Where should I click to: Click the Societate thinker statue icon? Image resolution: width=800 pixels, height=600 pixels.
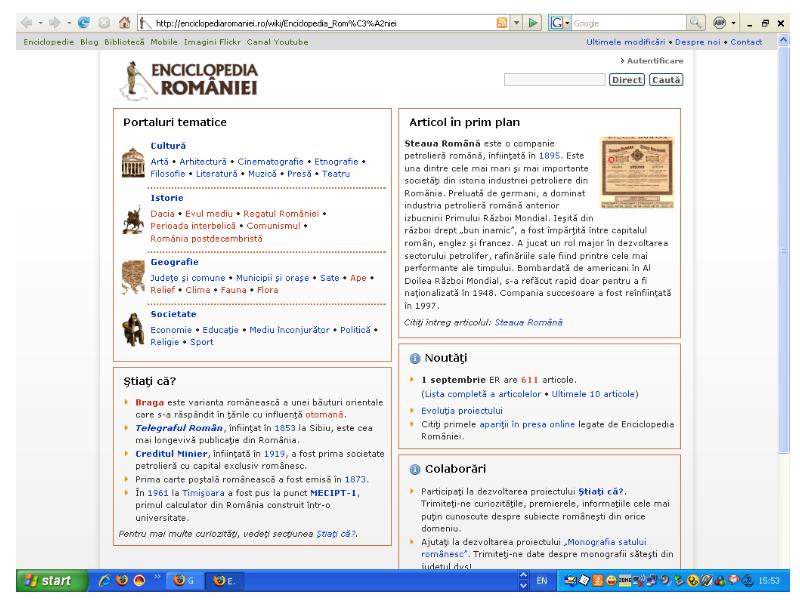coord(133,330)
